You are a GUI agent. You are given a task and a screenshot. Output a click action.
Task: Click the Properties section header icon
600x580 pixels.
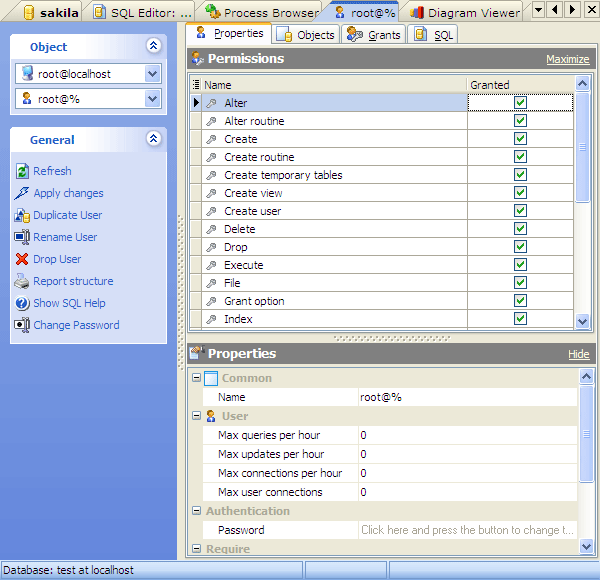pos(197,353)
